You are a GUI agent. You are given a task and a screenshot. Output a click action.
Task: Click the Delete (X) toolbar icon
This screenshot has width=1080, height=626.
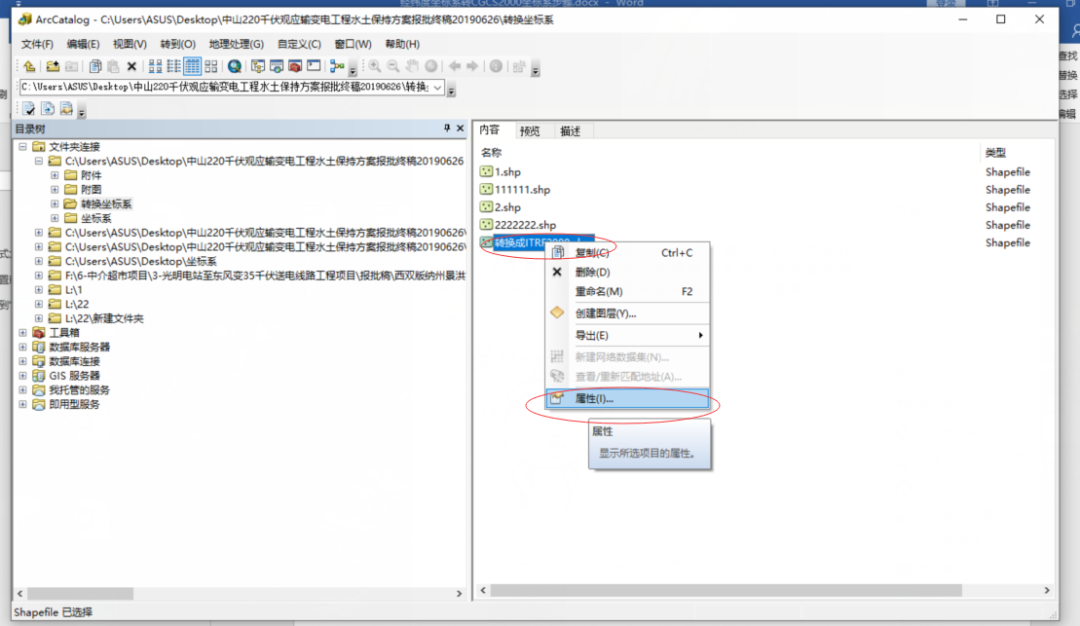coord(131,66)
